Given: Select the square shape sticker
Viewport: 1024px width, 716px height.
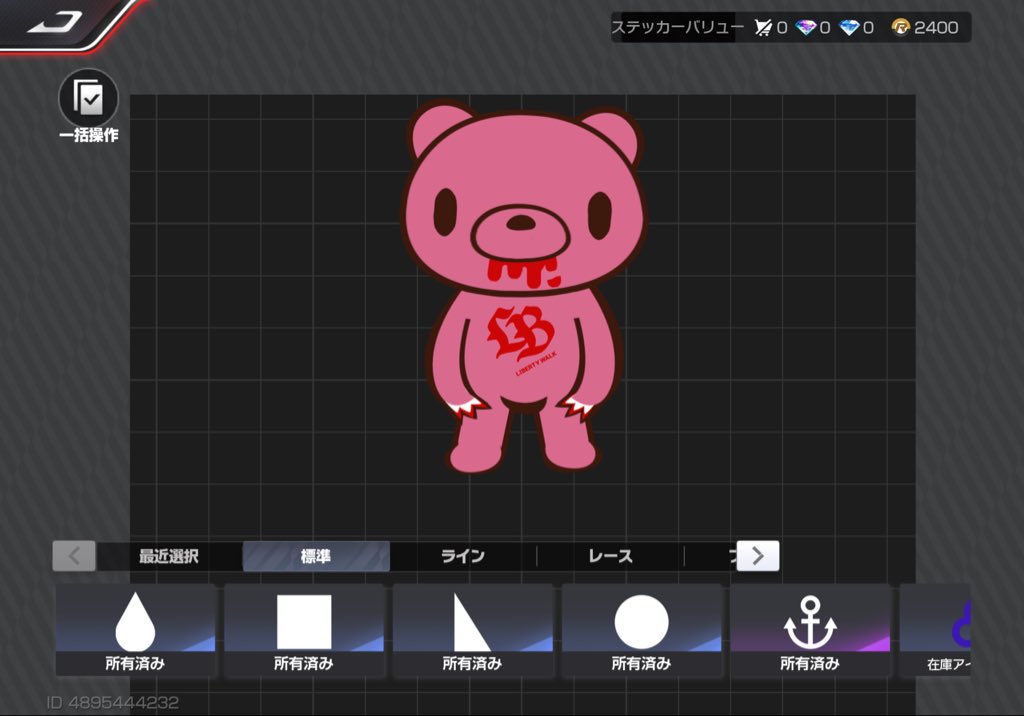Looking at the screenshot, I should pos(304,630).
